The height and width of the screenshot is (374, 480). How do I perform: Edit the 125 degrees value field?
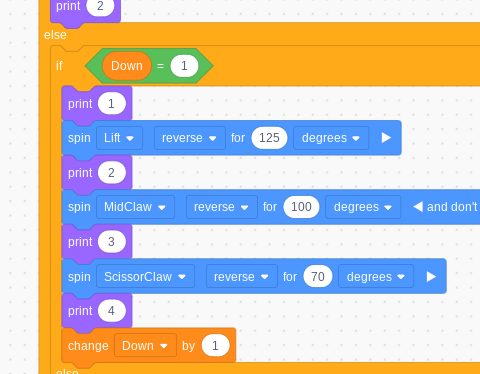tap(269, 138)
